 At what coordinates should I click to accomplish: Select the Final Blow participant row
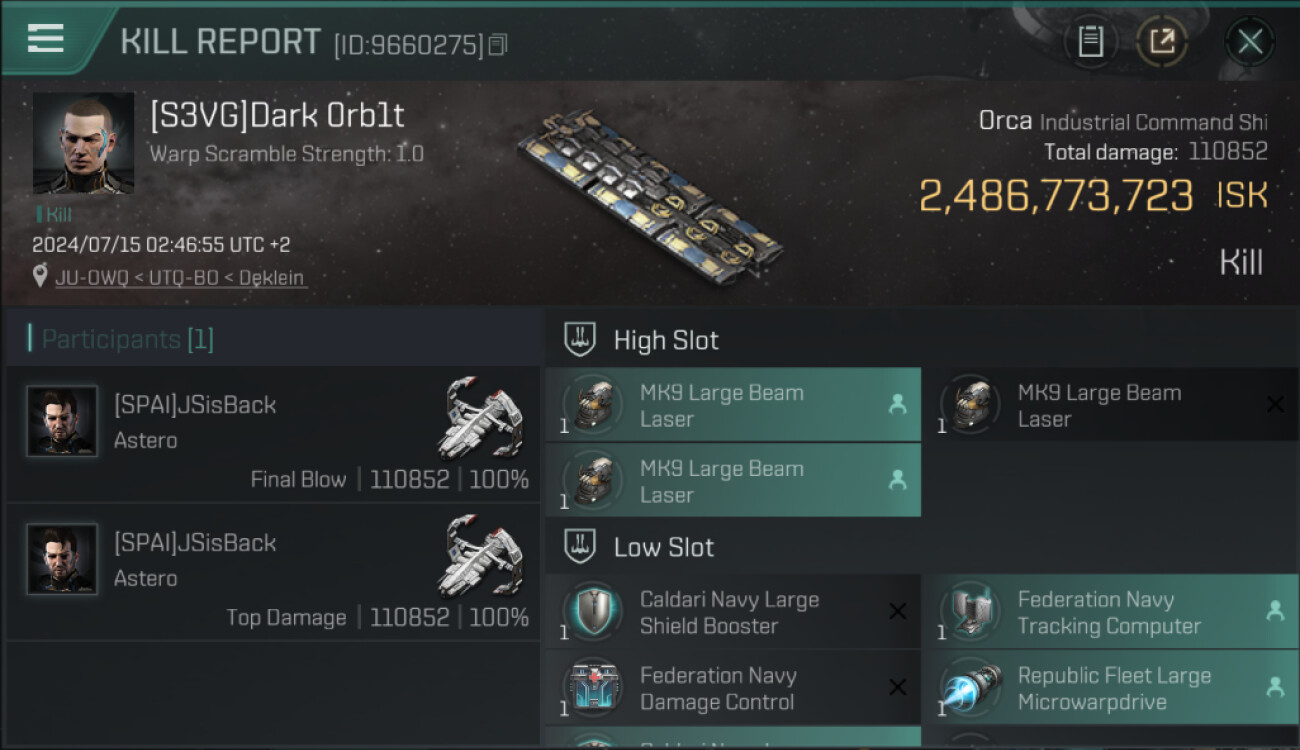click(x=272, y=435)
